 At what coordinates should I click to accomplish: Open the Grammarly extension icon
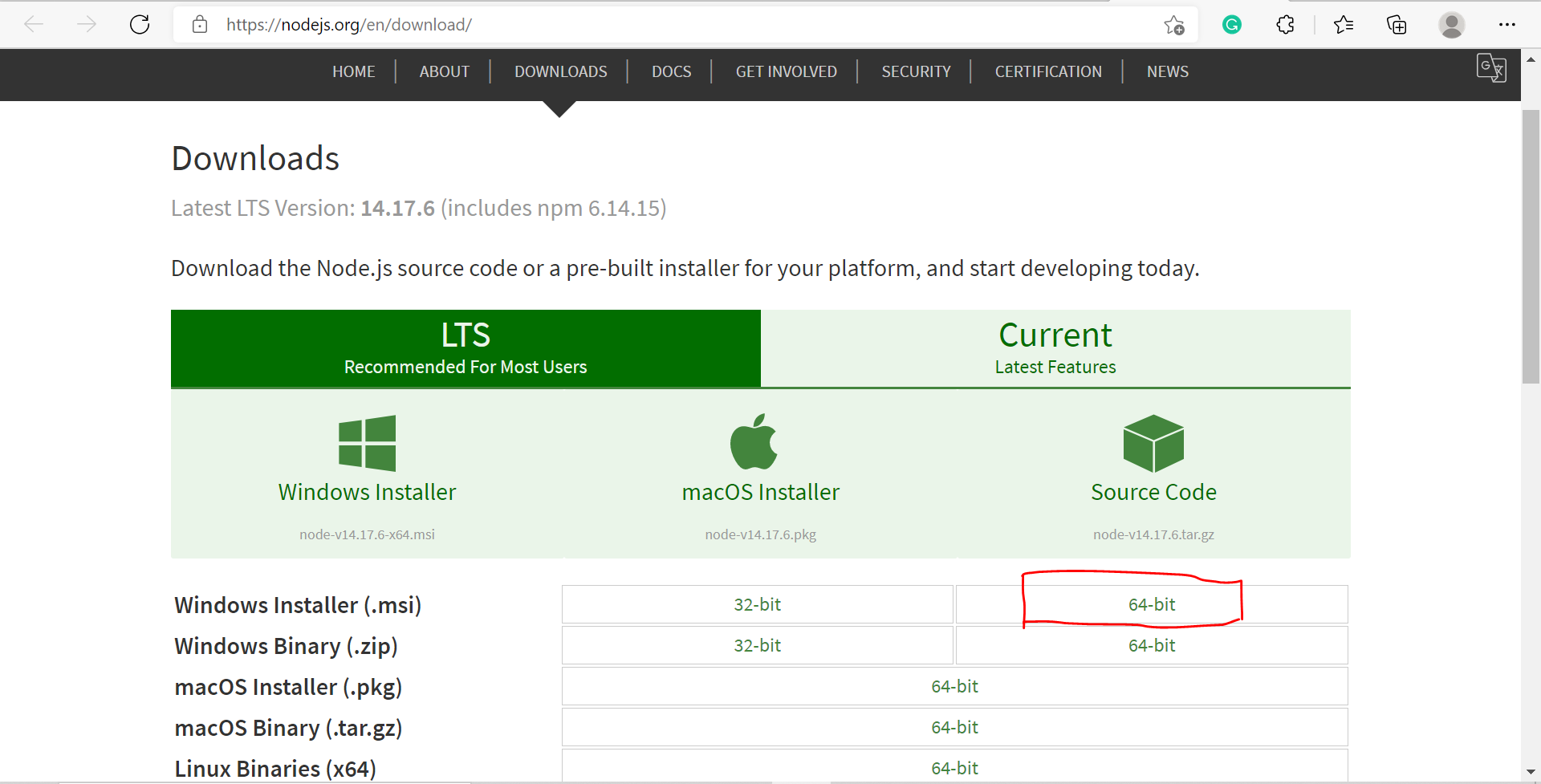point(1232,25)
